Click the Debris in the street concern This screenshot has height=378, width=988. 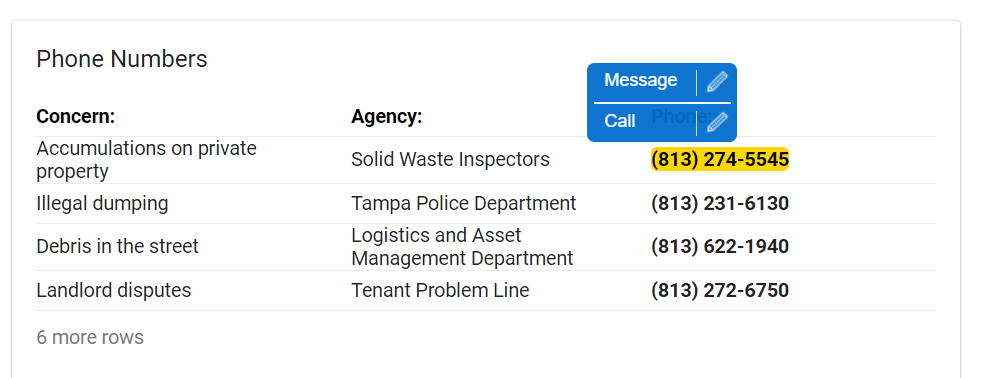pyautogui.click(x=117, y=246)
